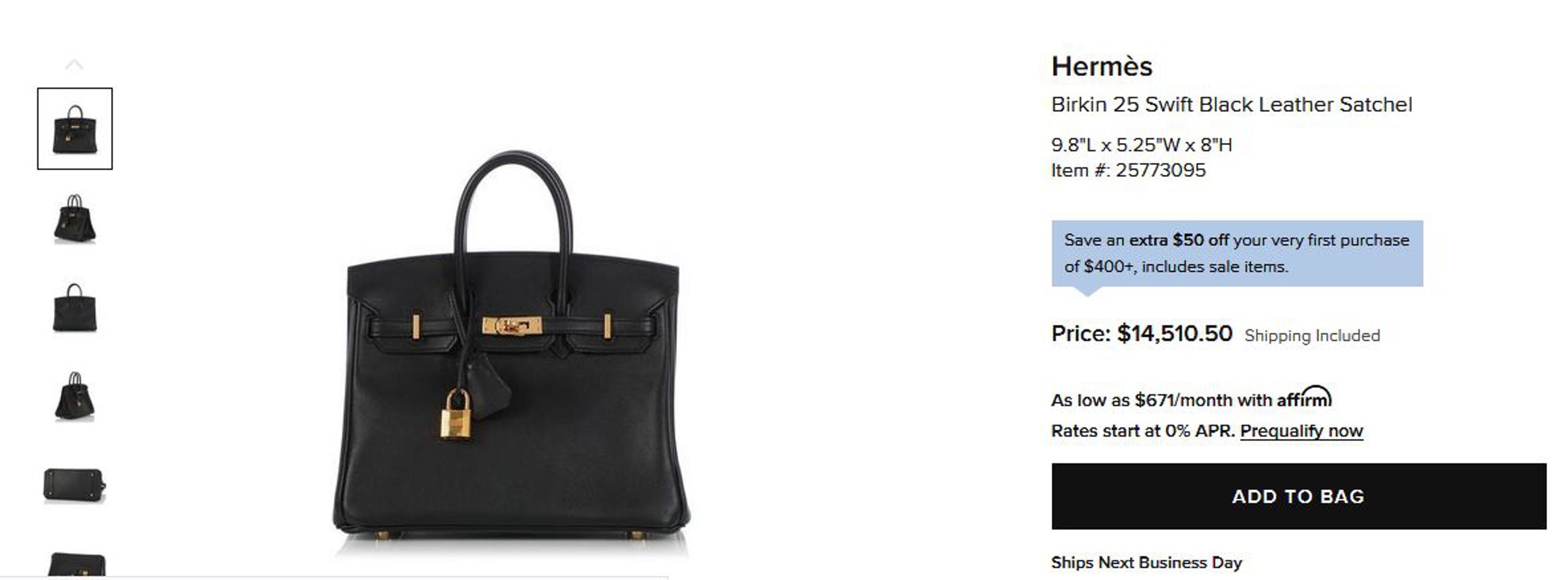Screen dimensions: 1568x580
Task: Click the Birkin 25 Swift Black Leather Satchel title
Action: click(1231, 105)
